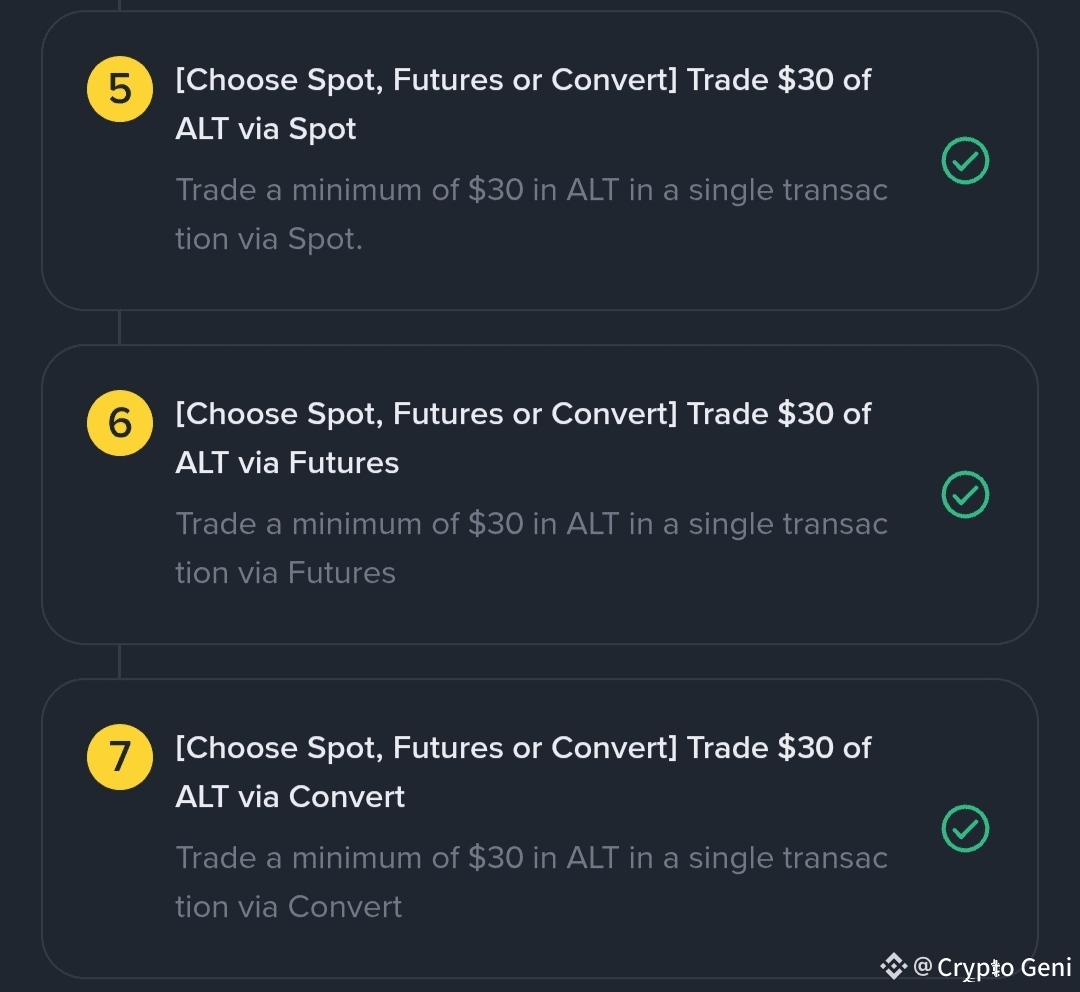Click the gray description under the Spot task
The height and width of the screenshot is (992, 1080).
[x=531, y=214]
